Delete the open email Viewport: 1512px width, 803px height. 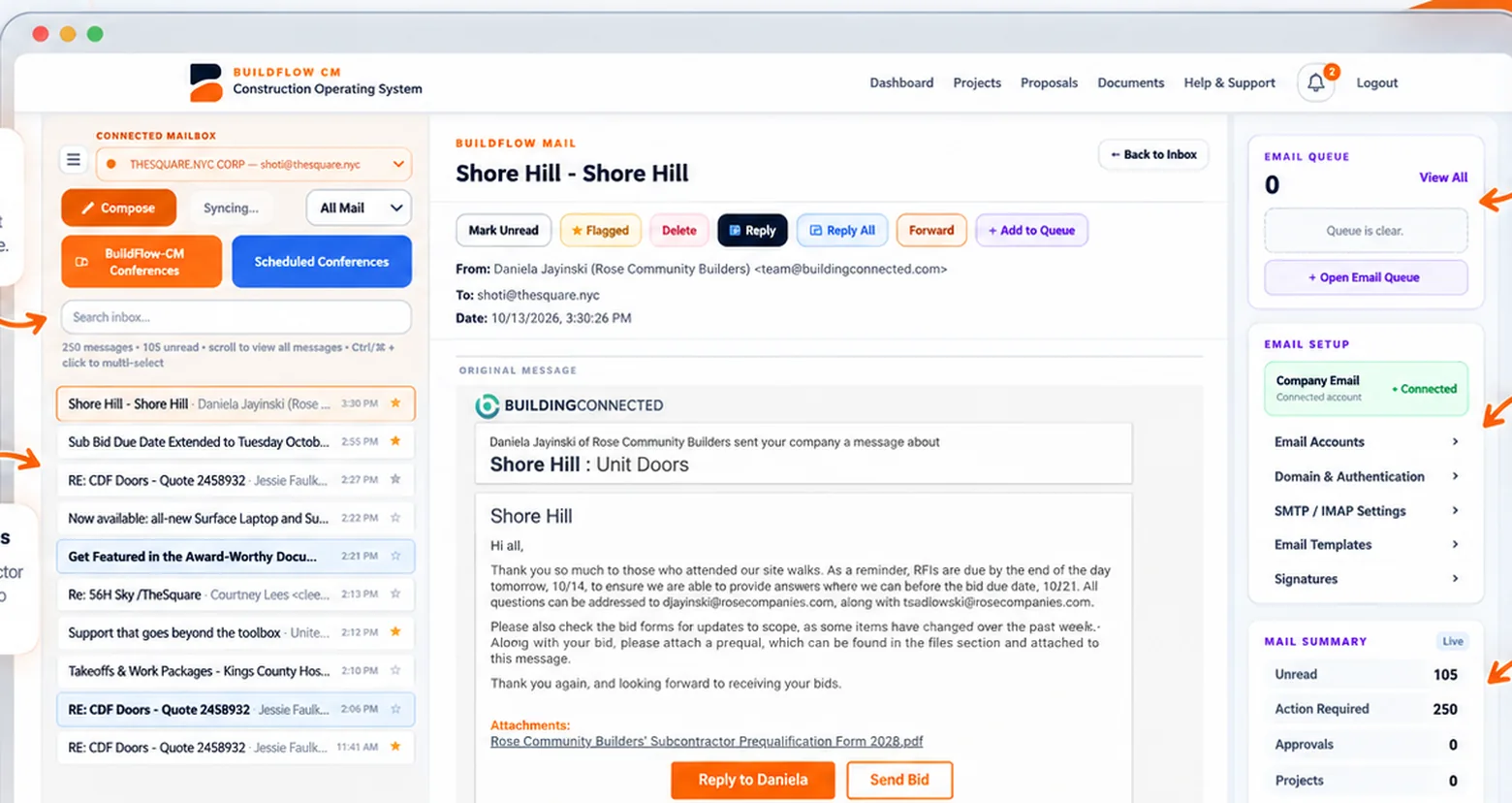[x=678, y=230]
